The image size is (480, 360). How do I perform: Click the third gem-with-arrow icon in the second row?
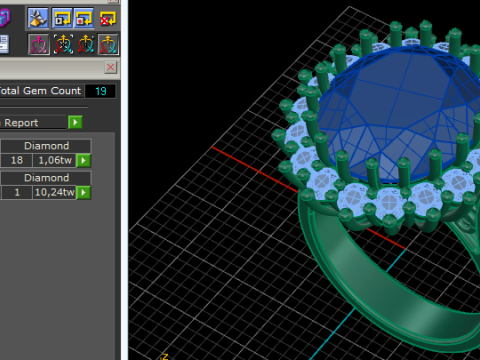(85, 44)
